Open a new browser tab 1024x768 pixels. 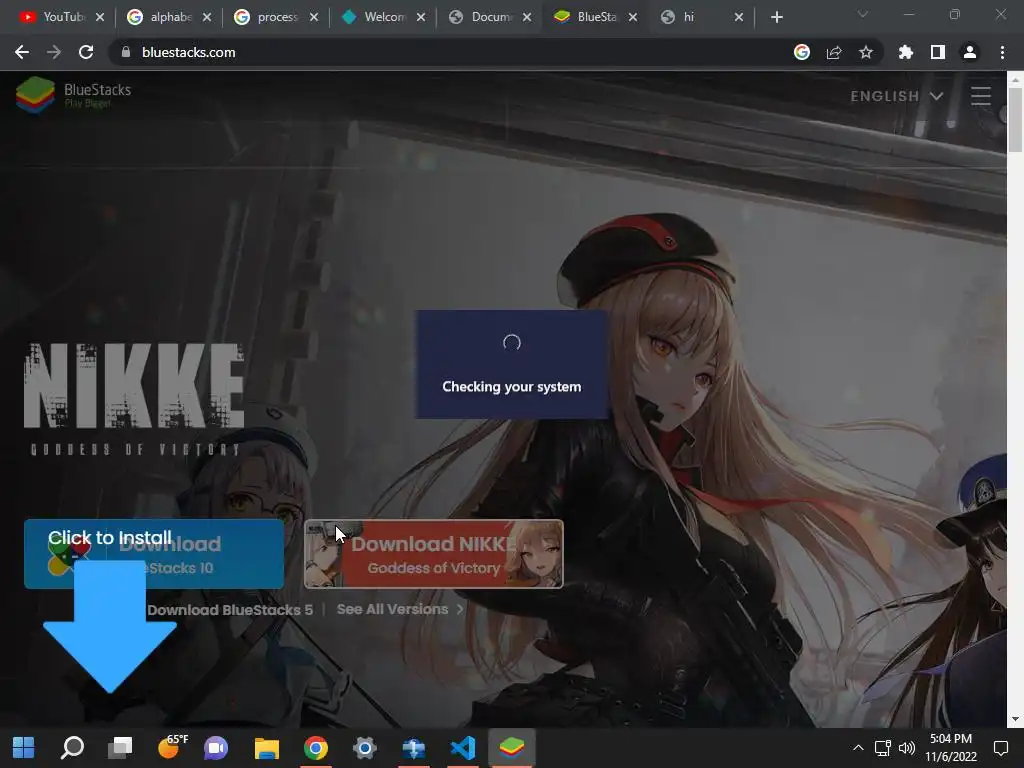776,17
